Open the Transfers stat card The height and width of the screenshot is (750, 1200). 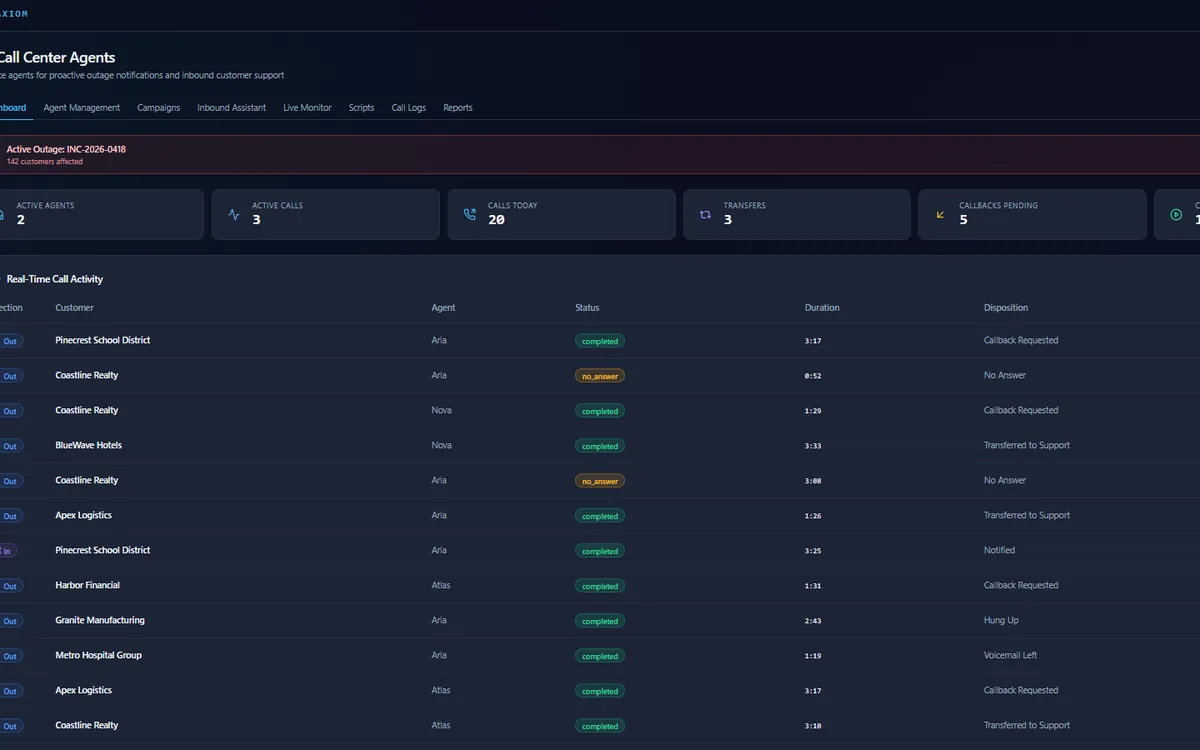pos(797,215)
